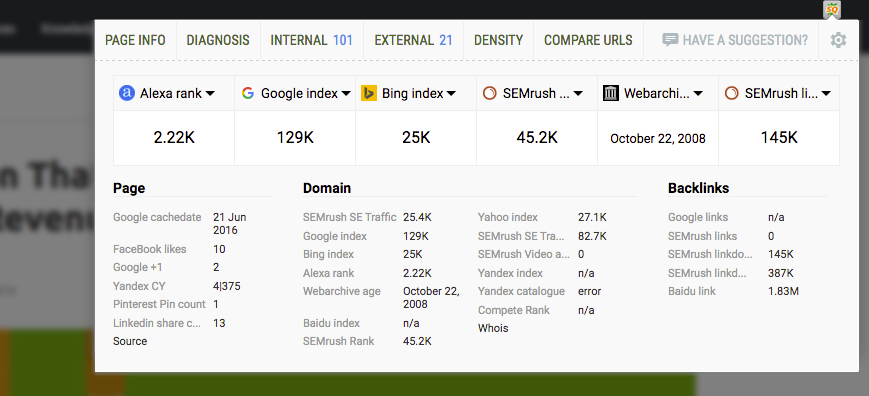Open settings via the gear icon
Screen dimensions: 869x396
point(838,40)
